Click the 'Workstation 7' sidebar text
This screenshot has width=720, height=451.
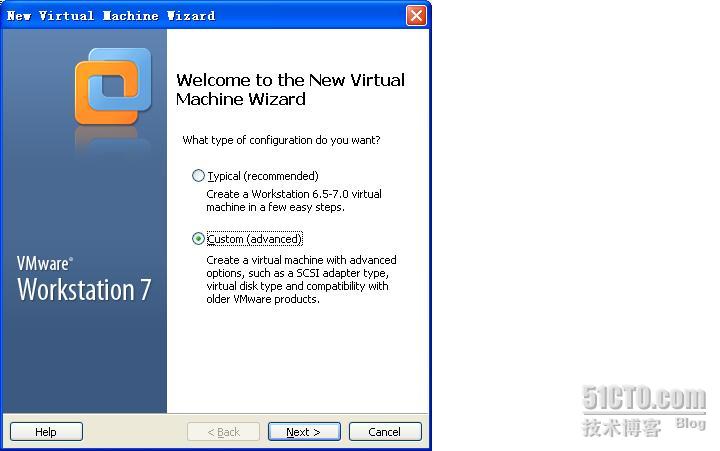point(84,289)
